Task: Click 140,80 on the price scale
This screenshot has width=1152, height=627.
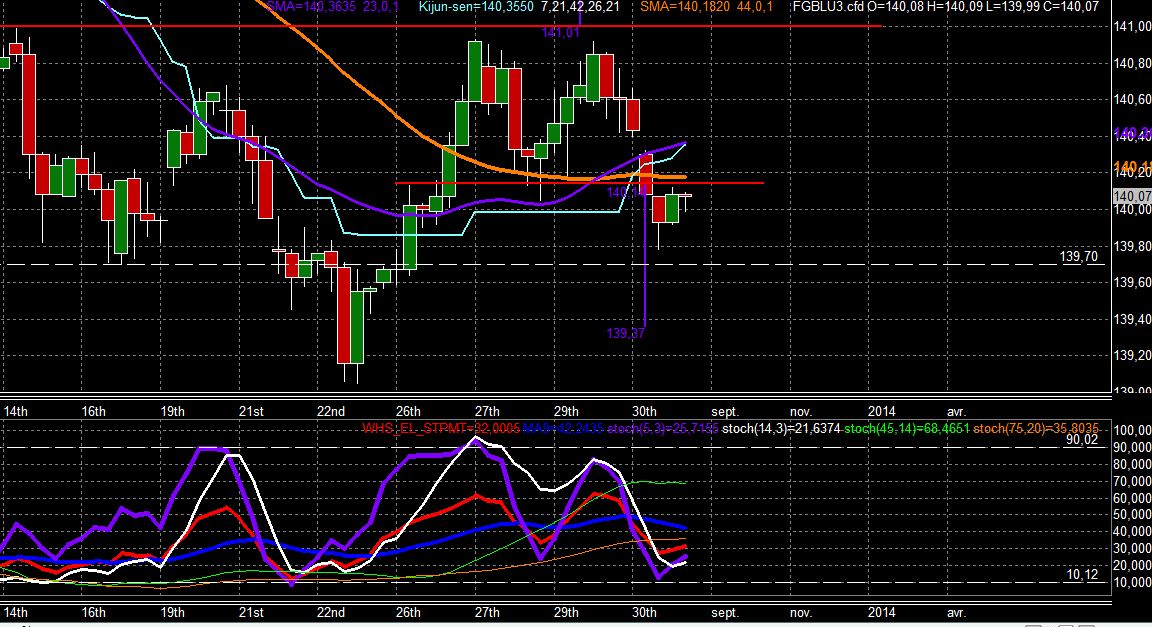Action: point(1132,63)
